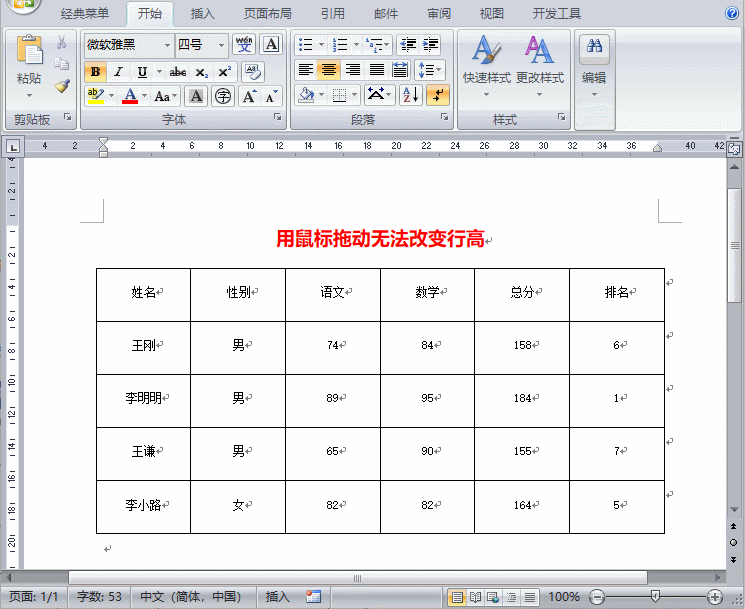Click the character shading A icon
Viewport: 745px width, 609px height.
click(x=196, y=96)
